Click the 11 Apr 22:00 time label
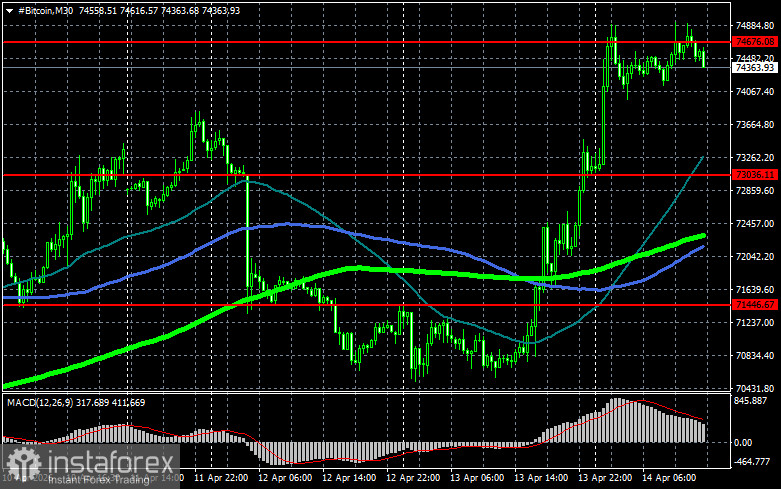This screenshot has width=781, height=489. click(221, 478)
